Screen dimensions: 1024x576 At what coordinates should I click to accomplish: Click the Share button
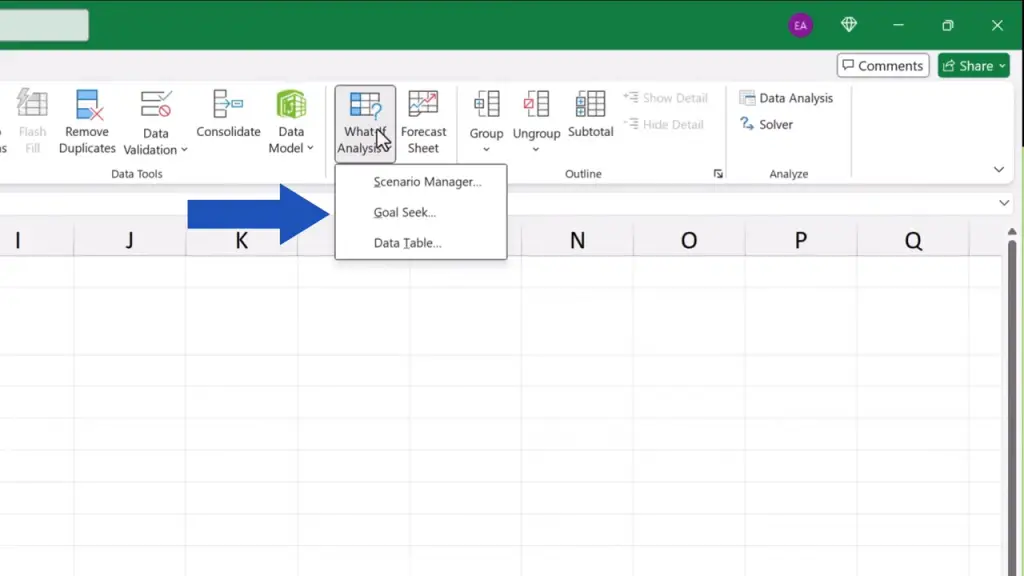(974, 66)
